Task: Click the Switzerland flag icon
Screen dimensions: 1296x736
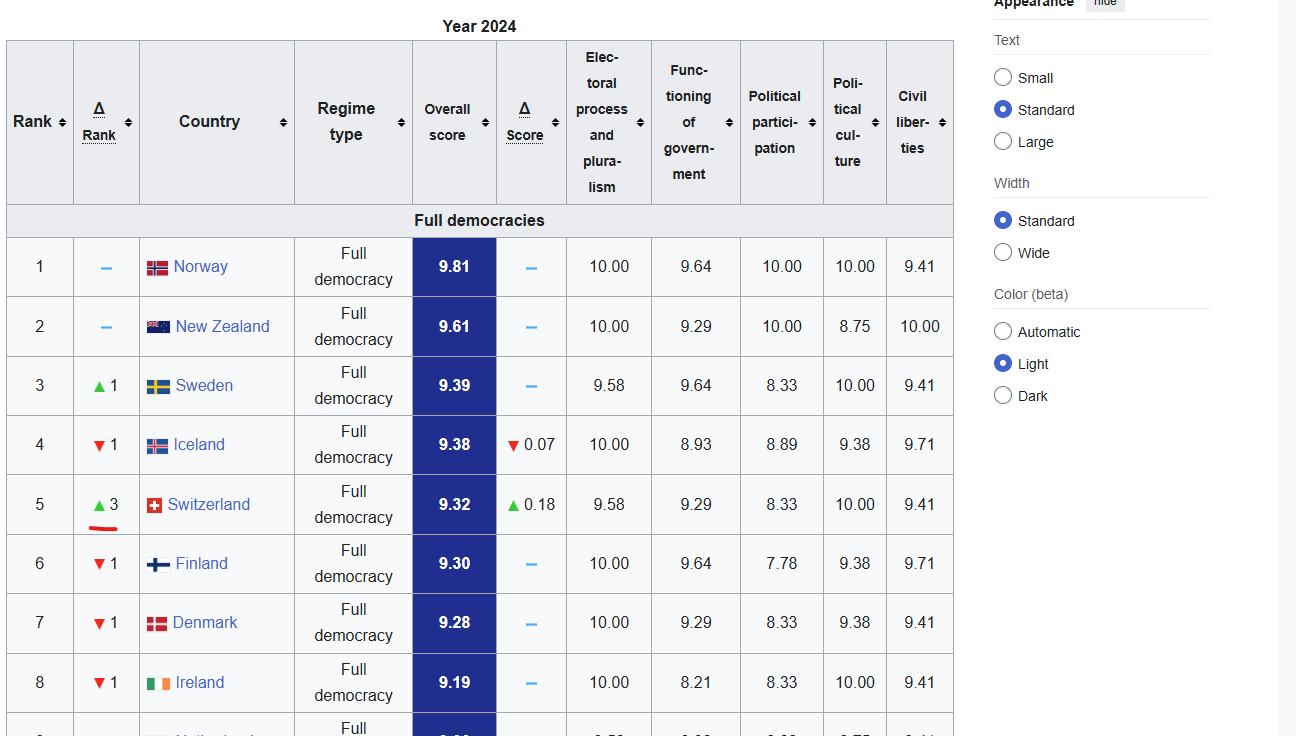Action: tap(154, 506)
